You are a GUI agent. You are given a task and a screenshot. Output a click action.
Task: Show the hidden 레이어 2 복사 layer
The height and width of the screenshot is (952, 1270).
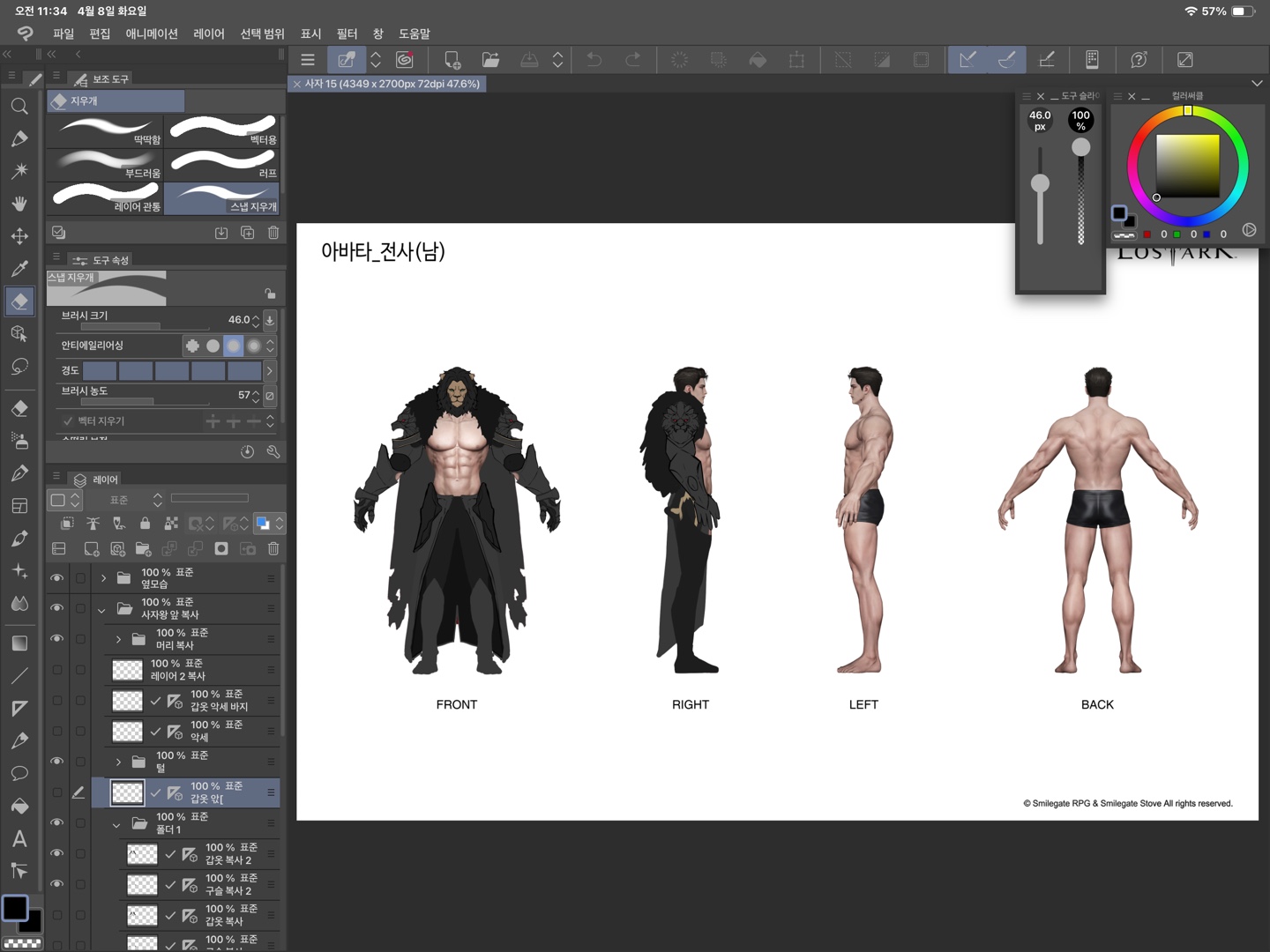[56, 670]
